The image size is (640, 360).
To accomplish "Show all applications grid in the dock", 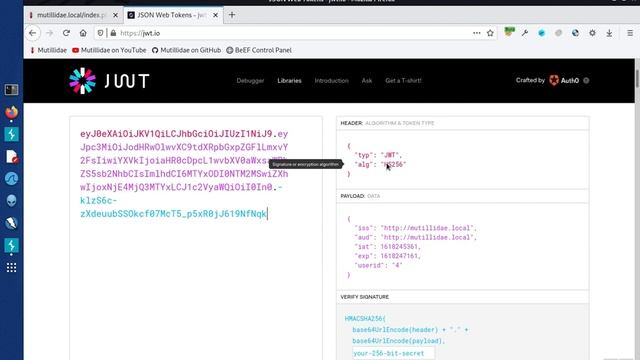I will click(x=11, y=267).
